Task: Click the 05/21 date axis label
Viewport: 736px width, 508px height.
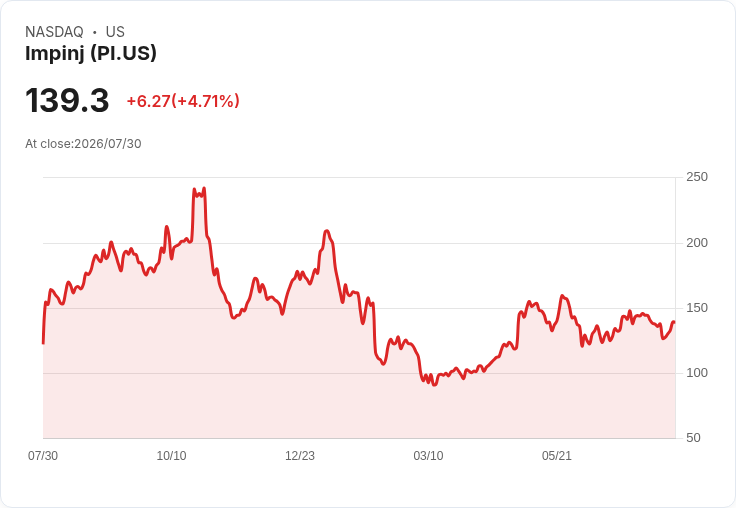Action: (x=557, y=455)
